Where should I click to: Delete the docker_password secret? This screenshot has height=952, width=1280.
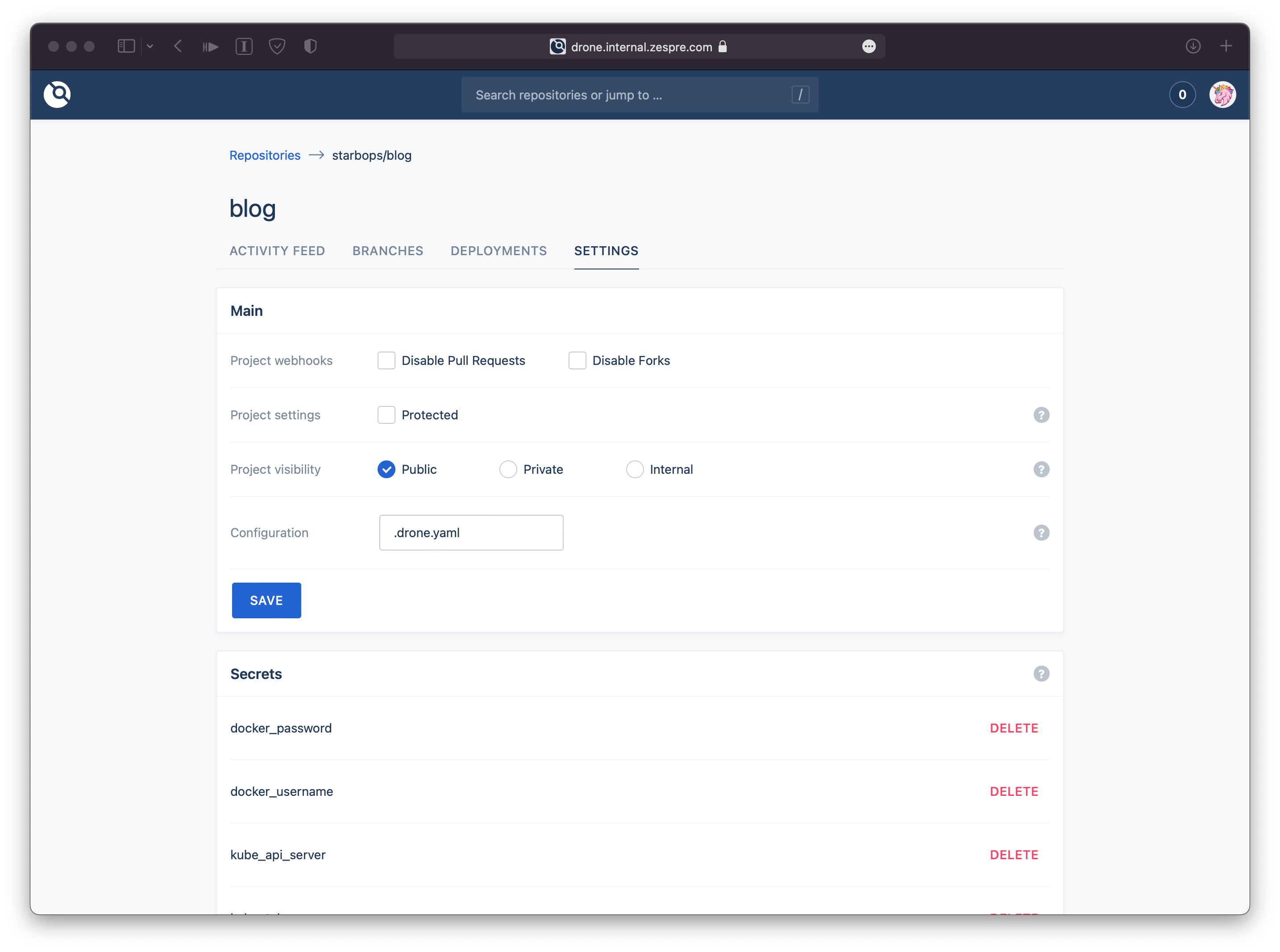click(x=1014, y=728)
